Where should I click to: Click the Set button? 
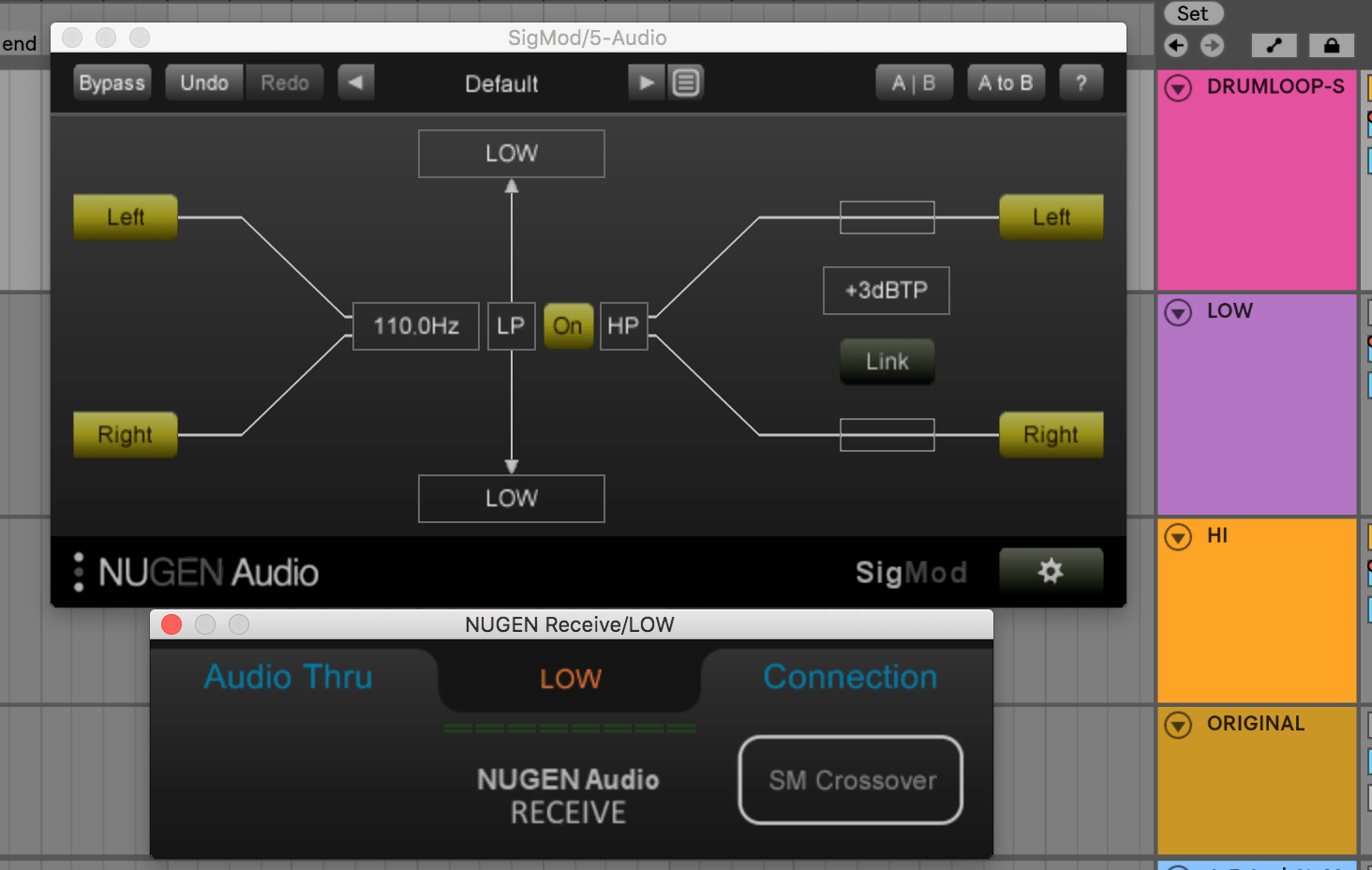1193,13
